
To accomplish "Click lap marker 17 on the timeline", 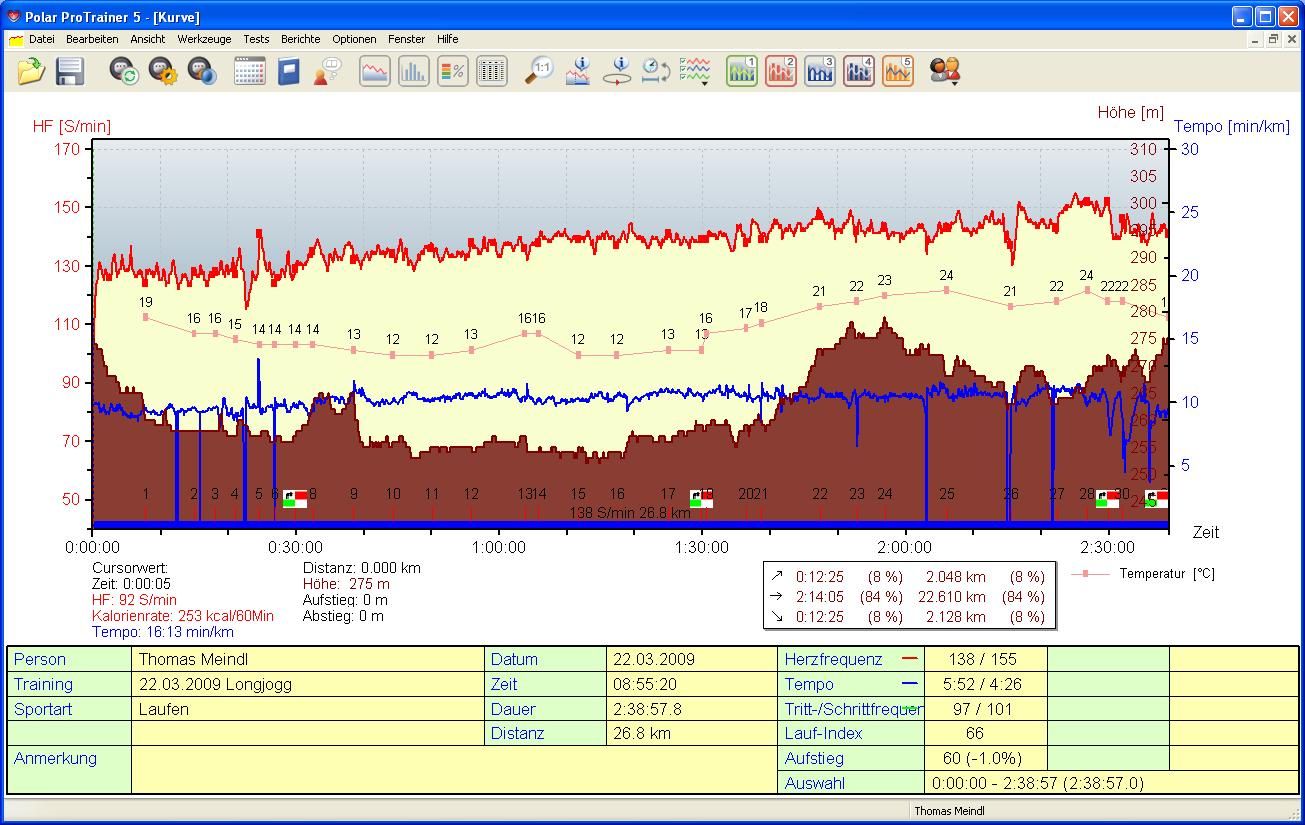I will click(x=668, y=494).
